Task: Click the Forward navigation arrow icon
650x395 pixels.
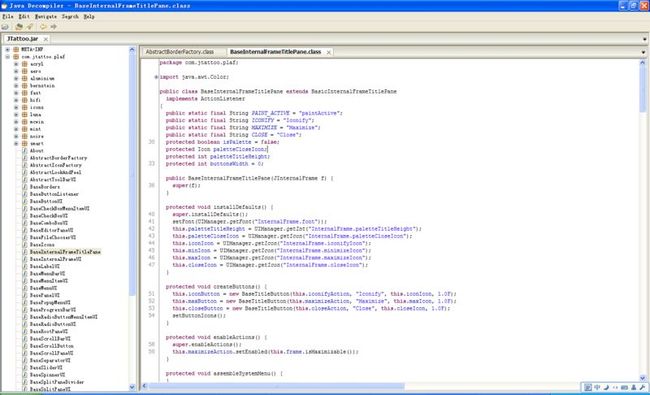Action: 53,27
